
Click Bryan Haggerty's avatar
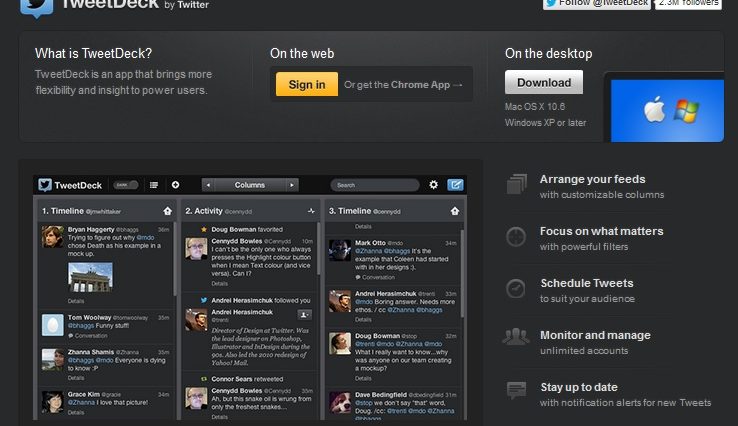pos(53,237)
